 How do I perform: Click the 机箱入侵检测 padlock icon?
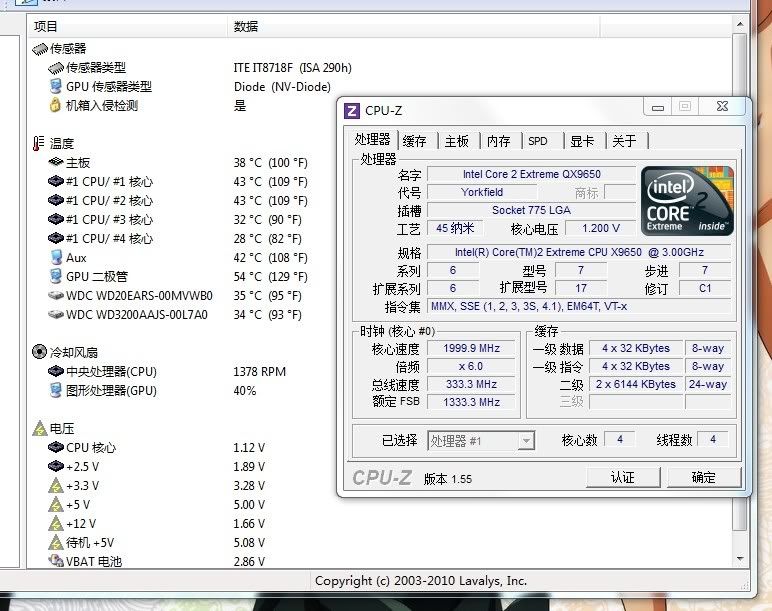coord(55,105)
